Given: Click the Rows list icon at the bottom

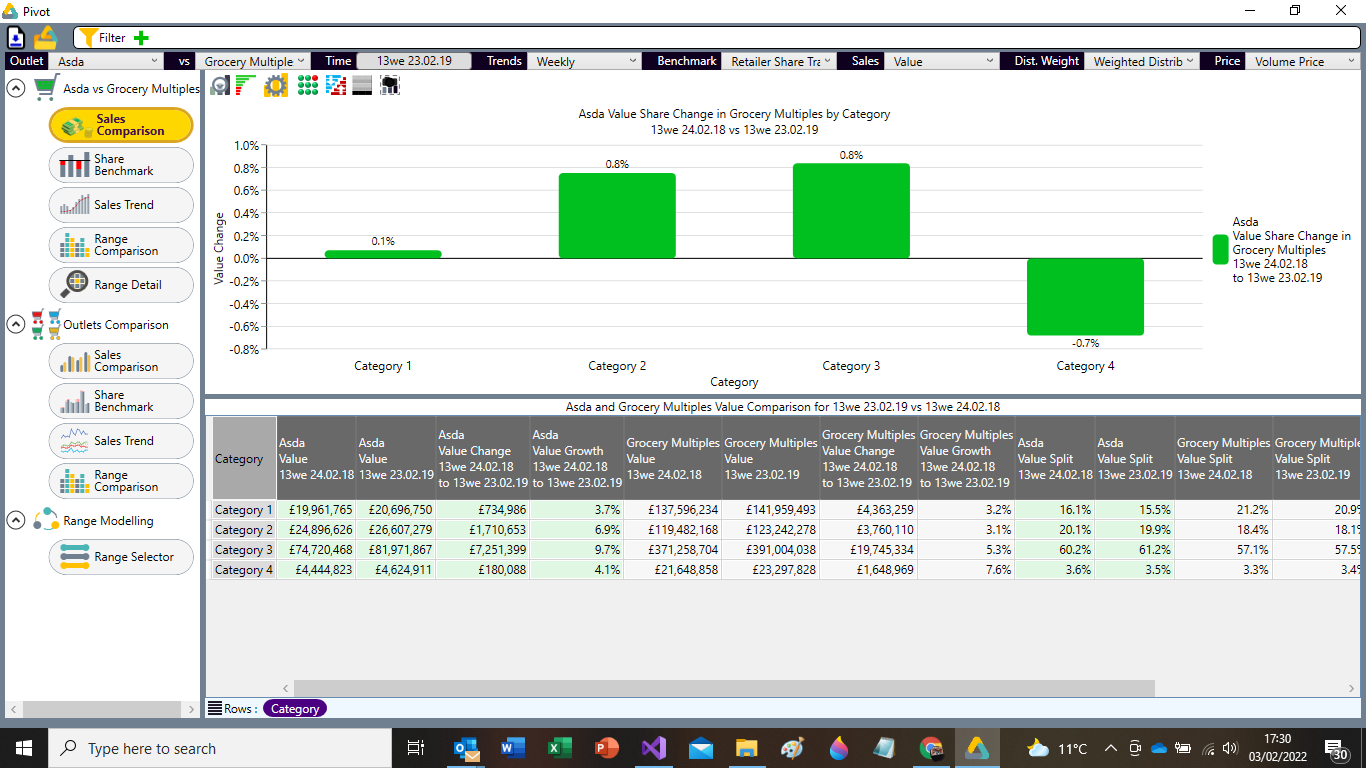Looking at the screenshot, I should click(x=214, y=708).
